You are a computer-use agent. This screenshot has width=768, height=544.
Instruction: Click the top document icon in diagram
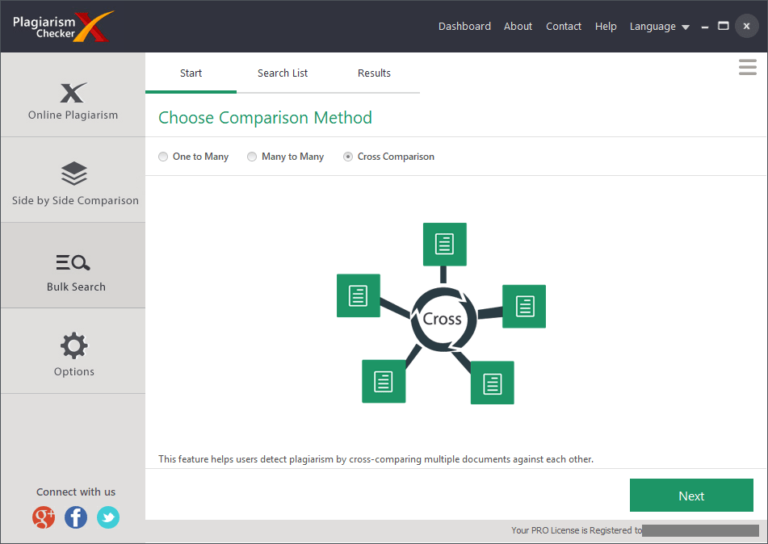(x=444, y=244)
